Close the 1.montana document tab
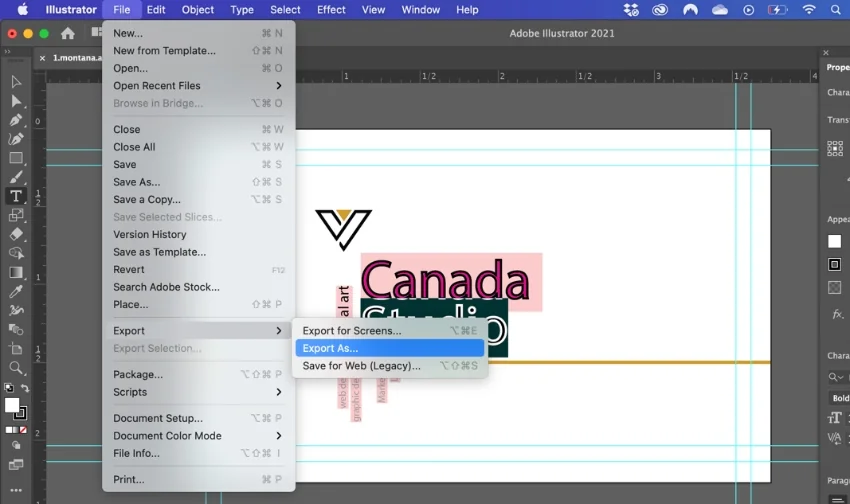Viewport: 850px width, 504px height. (42, 58)
